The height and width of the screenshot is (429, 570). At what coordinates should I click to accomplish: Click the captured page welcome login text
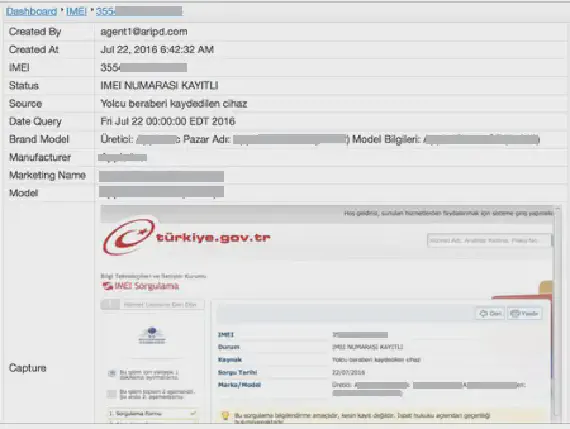pos(448,213)
